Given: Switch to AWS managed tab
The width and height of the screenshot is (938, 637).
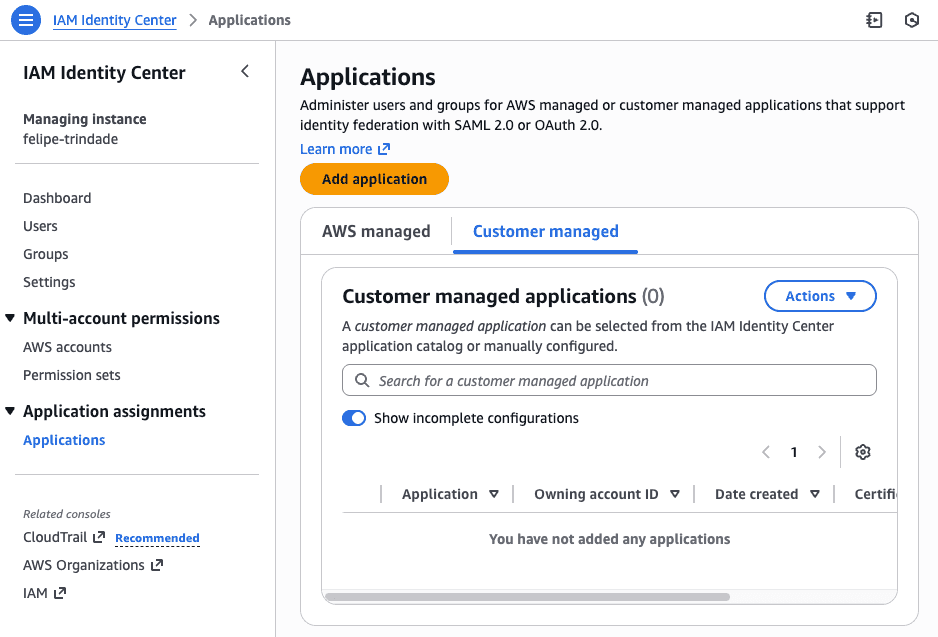Looking at the screenshot, I should pos(376,231).
